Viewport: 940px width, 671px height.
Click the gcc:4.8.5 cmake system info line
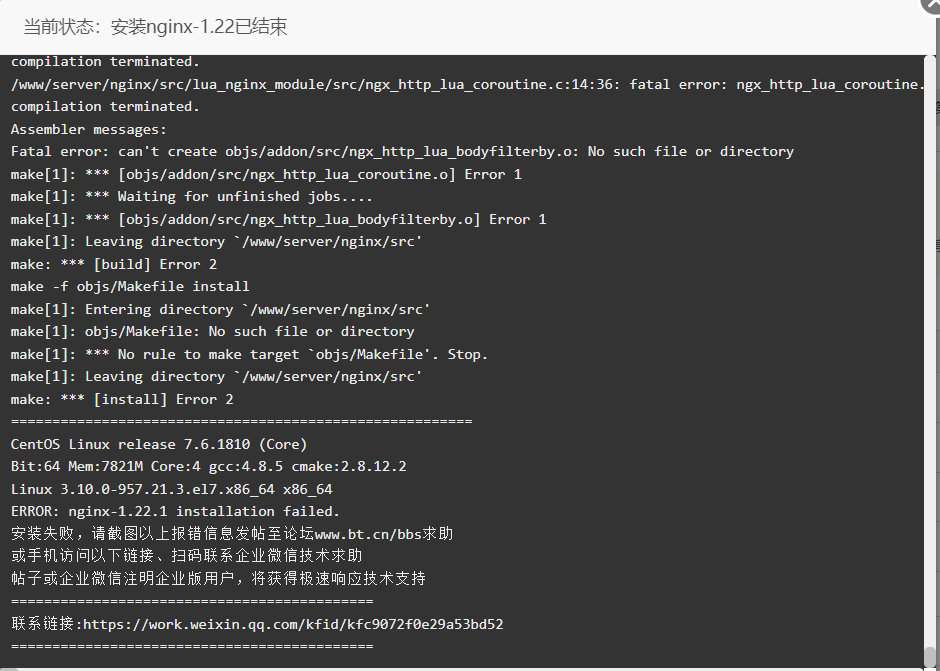click(209, 467)
